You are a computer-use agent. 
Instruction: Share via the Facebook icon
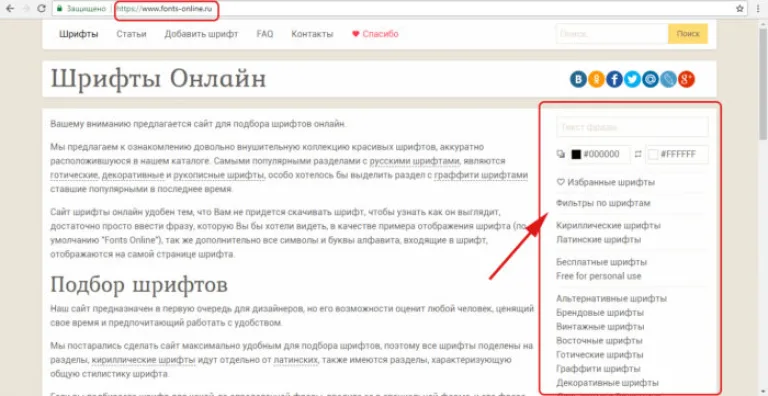[x=614, y=79]
